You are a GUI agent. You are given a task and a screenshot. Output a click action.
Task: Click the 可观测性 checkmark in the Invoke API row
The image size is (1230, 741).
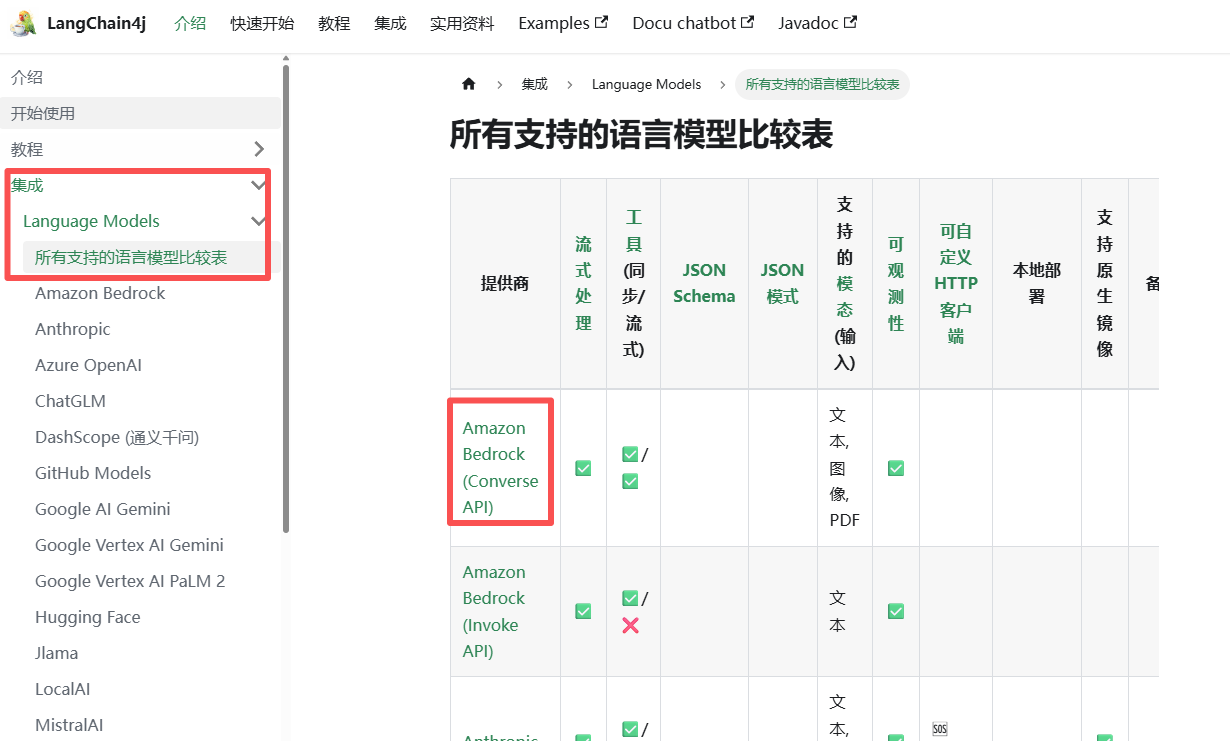[x=895, y=611]
